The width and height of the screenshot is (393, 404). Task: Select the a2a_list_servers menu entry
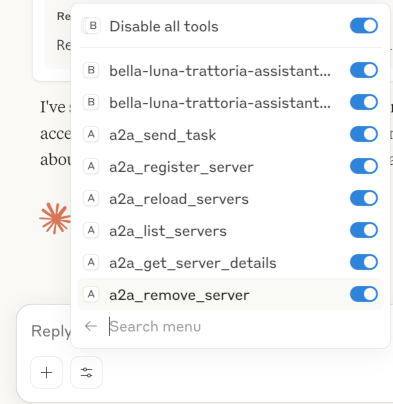[230, 230]
